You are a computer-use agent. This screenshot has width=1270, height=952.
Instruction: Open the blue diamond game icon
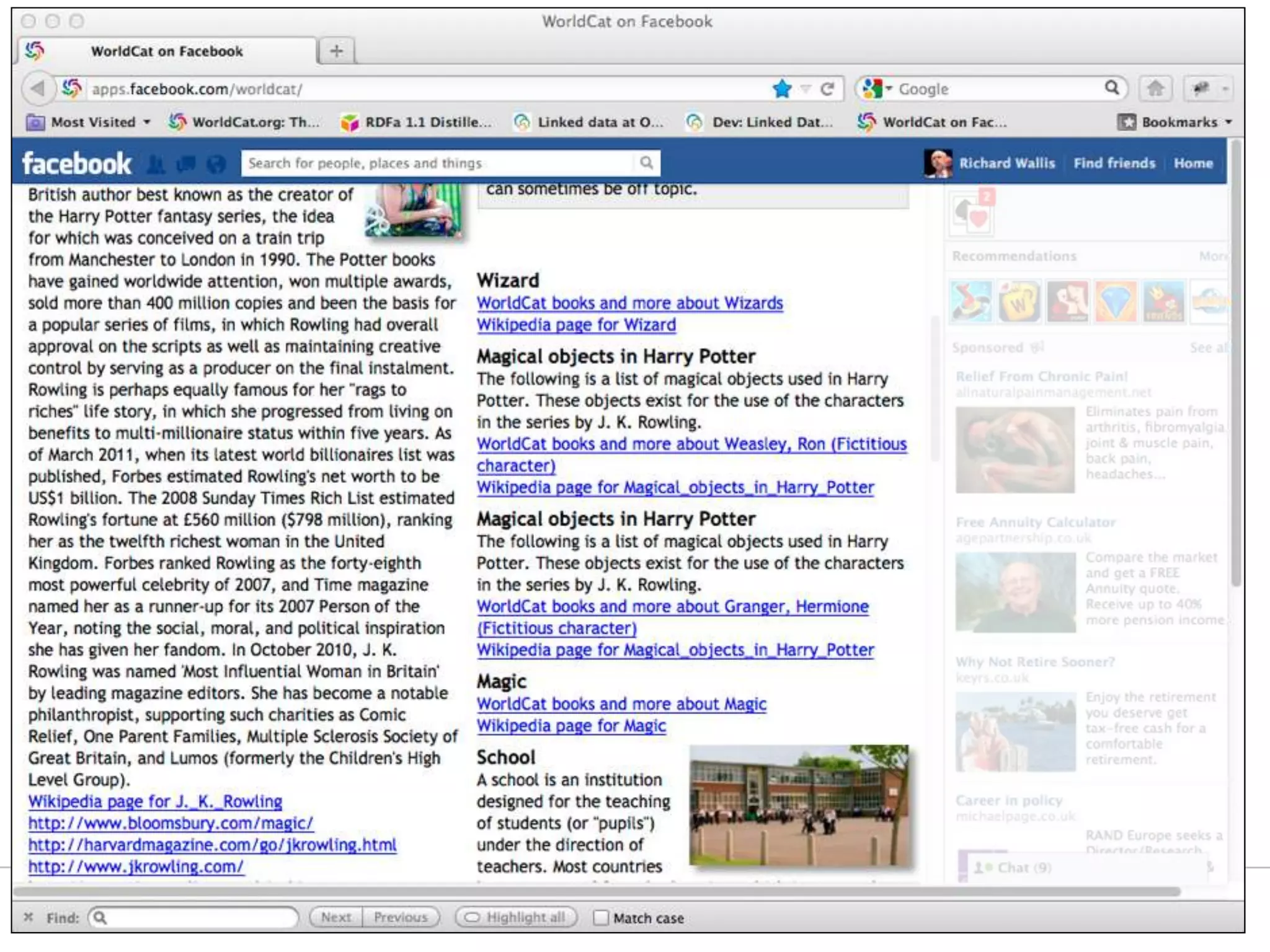click(x=1116, y=301)
